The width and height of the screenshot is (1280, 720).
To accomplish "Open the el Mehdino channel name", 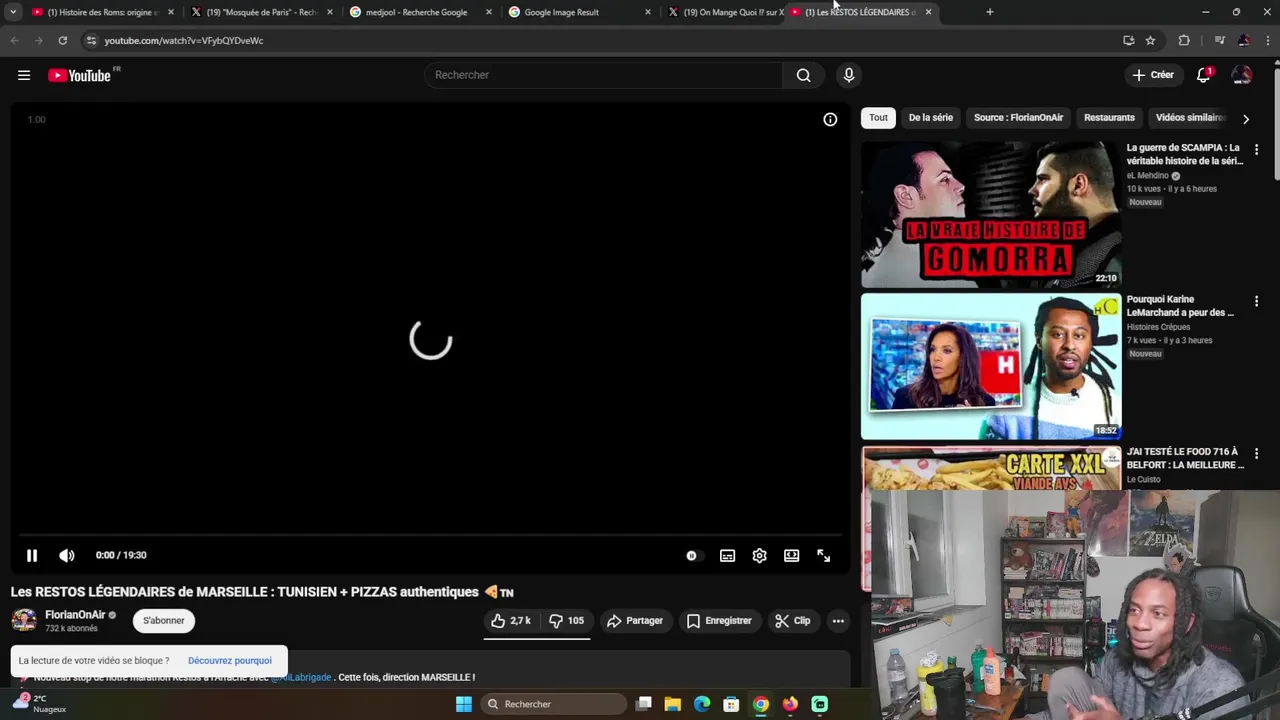I will [1148, 176].
